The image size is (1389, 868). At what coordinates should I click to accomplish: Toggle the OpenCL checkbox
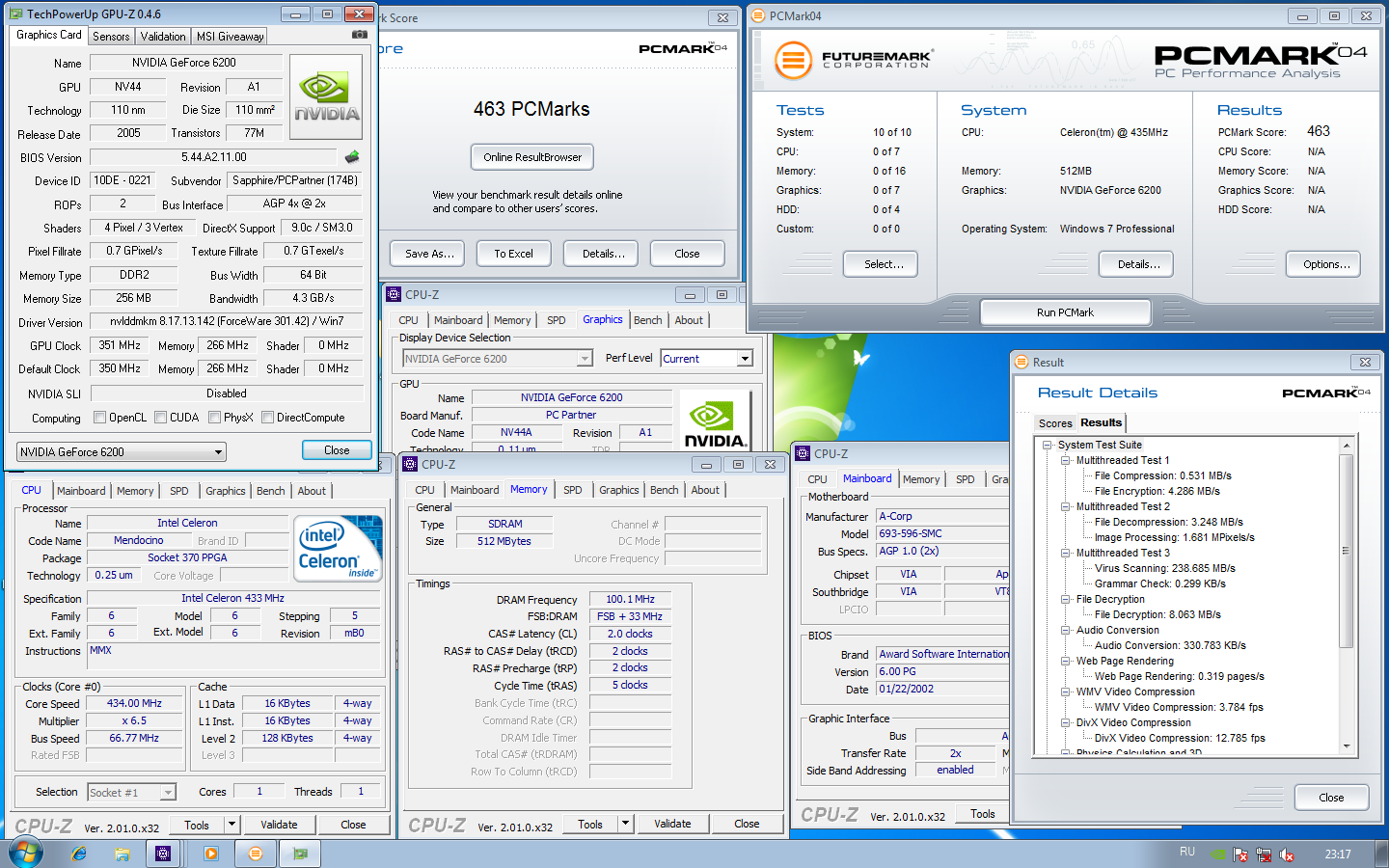click(x=99, y=418)
